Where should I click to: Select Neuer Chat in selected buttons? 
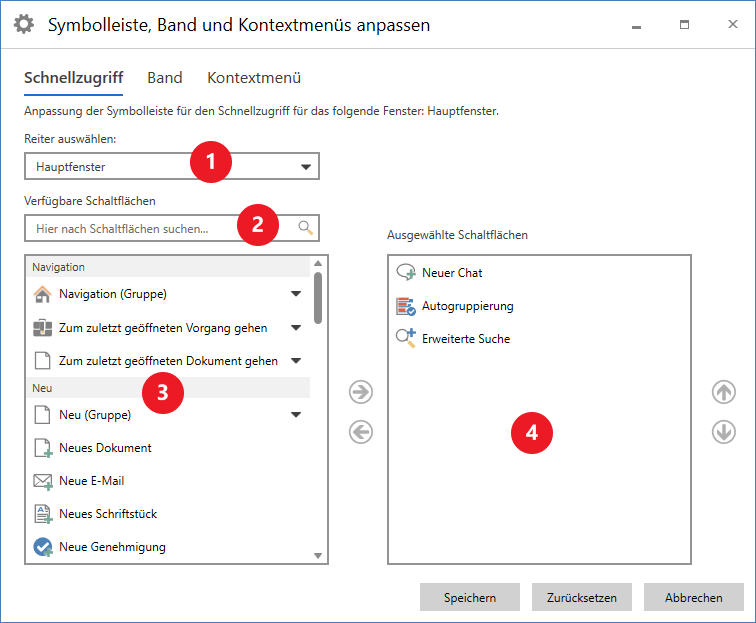(x=539, y=273)
